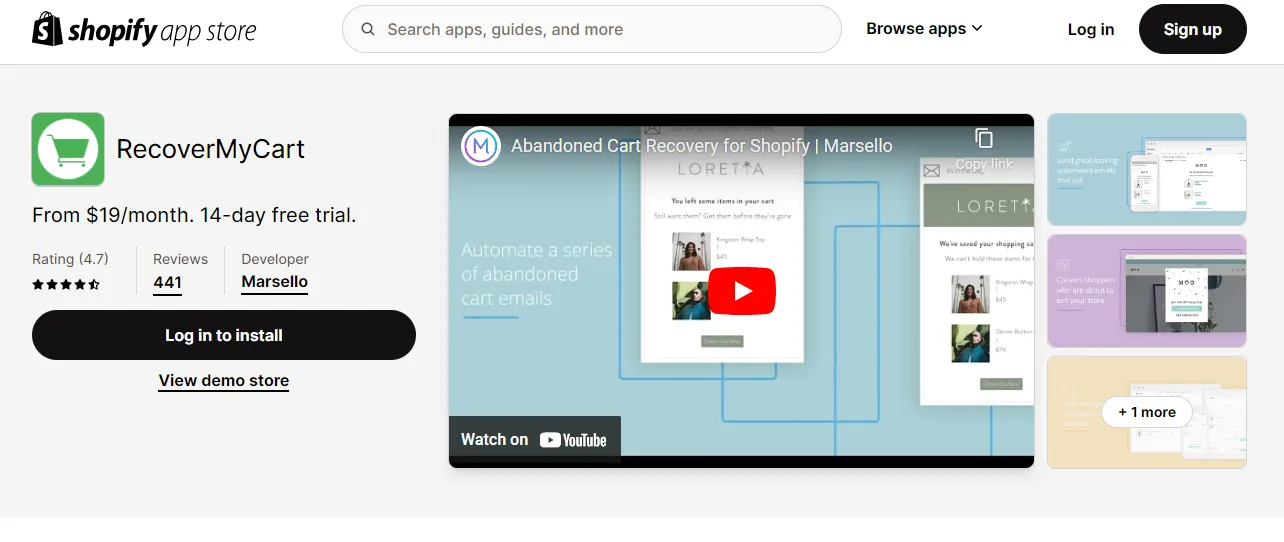Click the RecoverMyCart app title
The width and height of the screenshot is (1284, 542).
[x=211, y=149]
